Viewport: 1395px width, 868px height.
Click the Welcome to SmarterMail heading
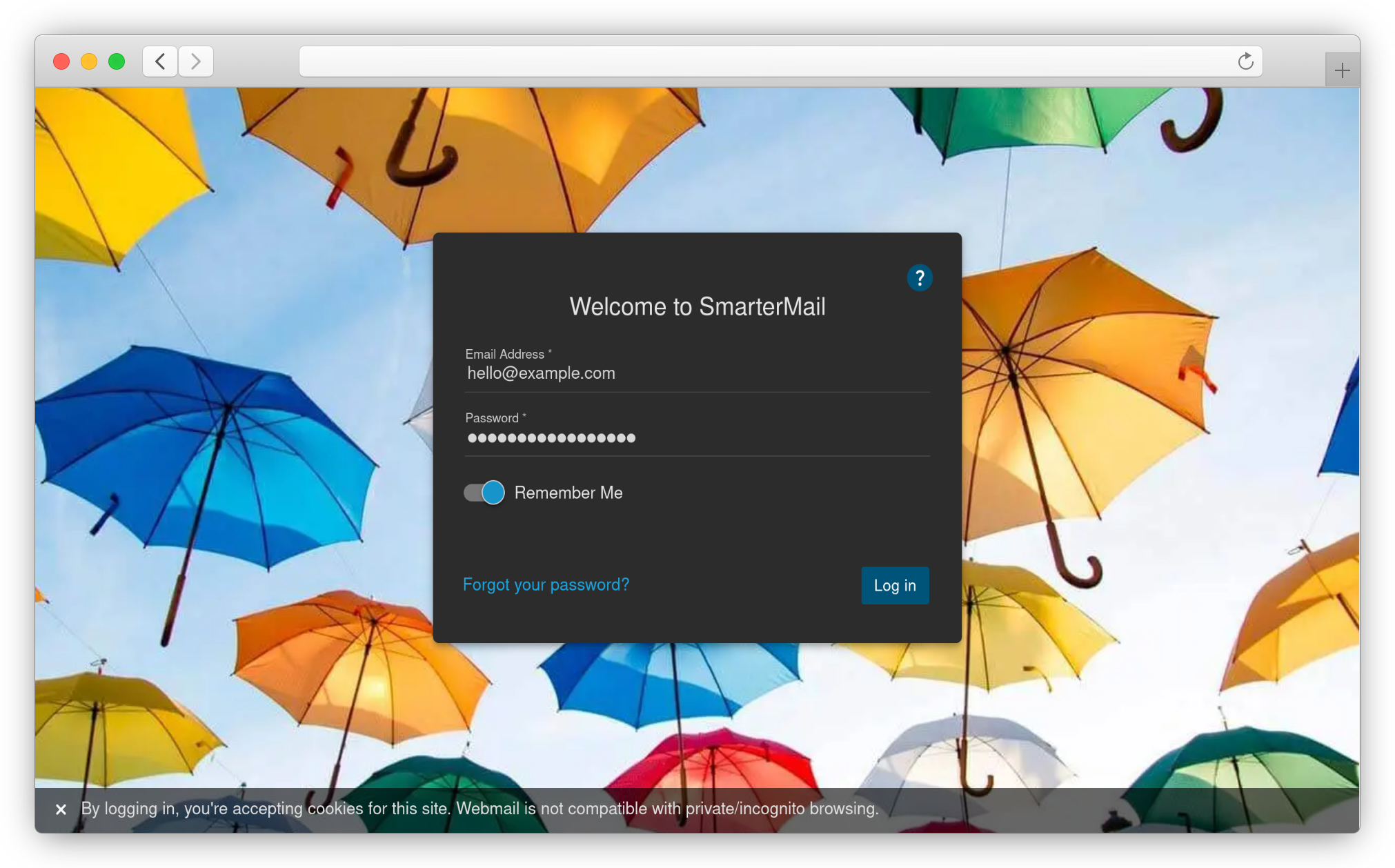click(x=697, y=306)
